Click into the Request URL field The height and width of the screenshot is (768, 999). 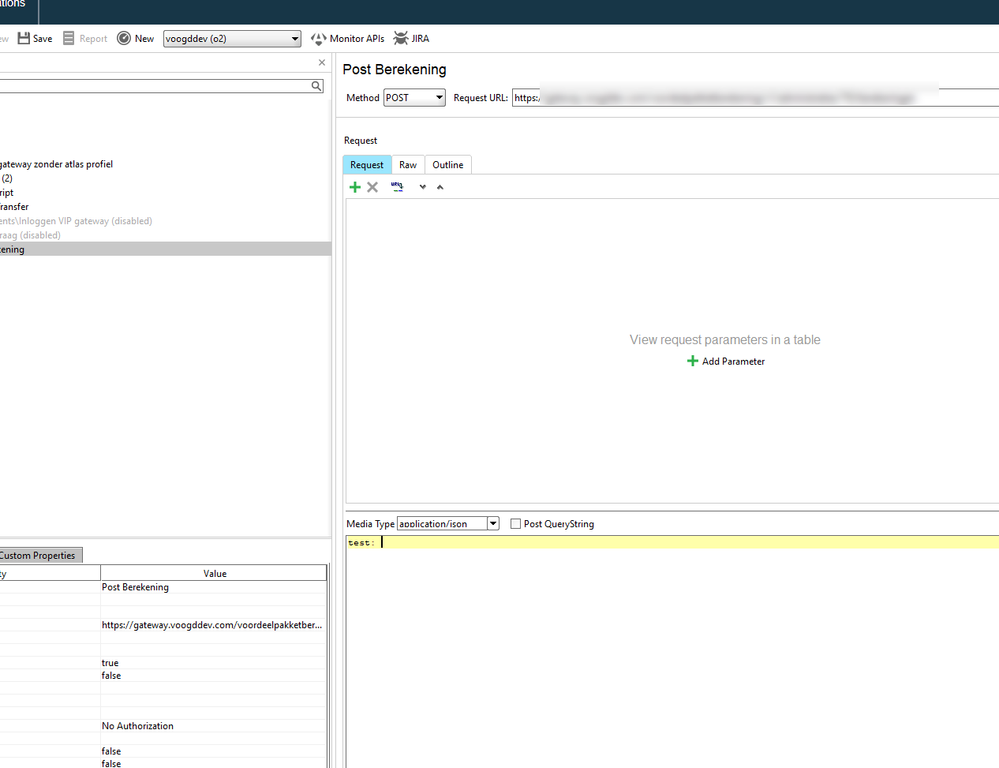750,98
